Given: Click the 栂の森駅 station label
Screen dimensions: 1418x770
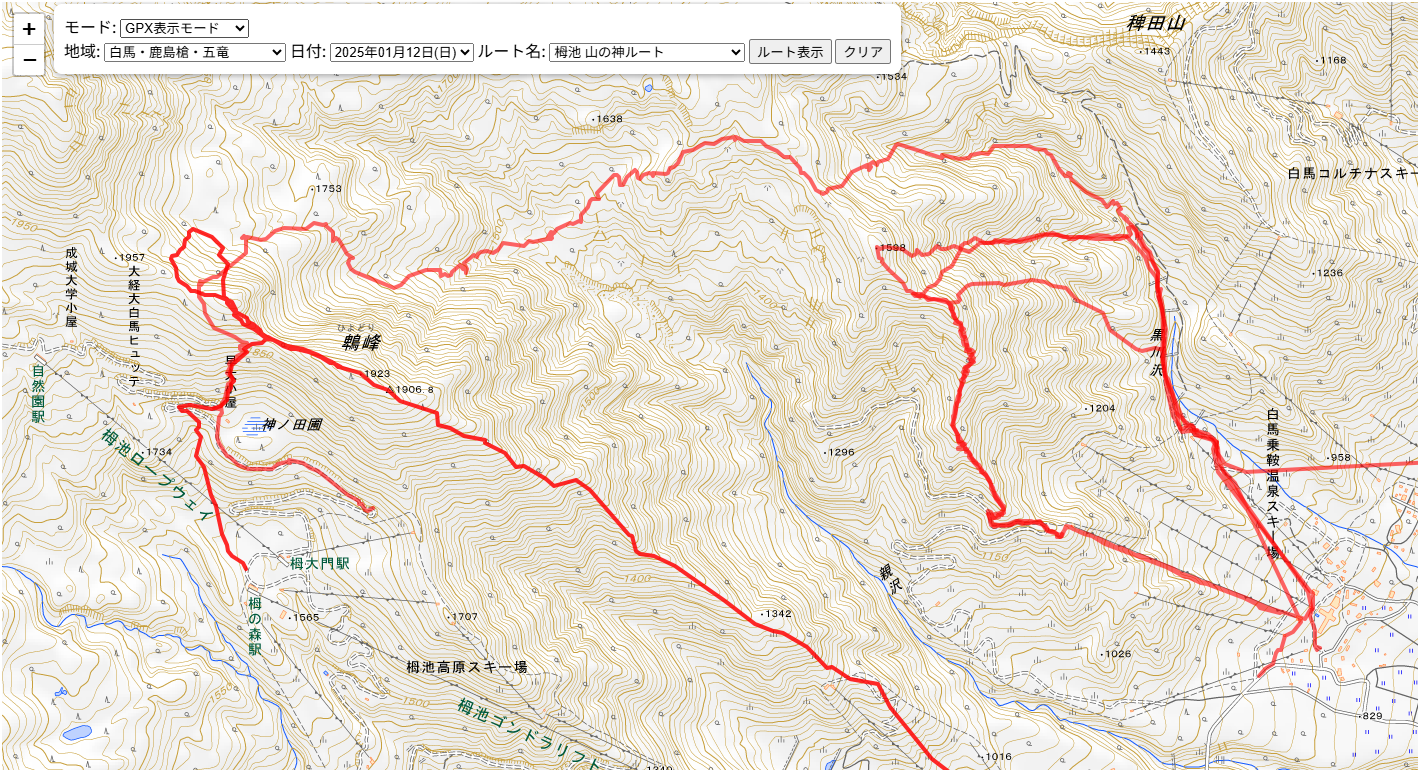Looking at the screenshot, I should pos(255,625).
